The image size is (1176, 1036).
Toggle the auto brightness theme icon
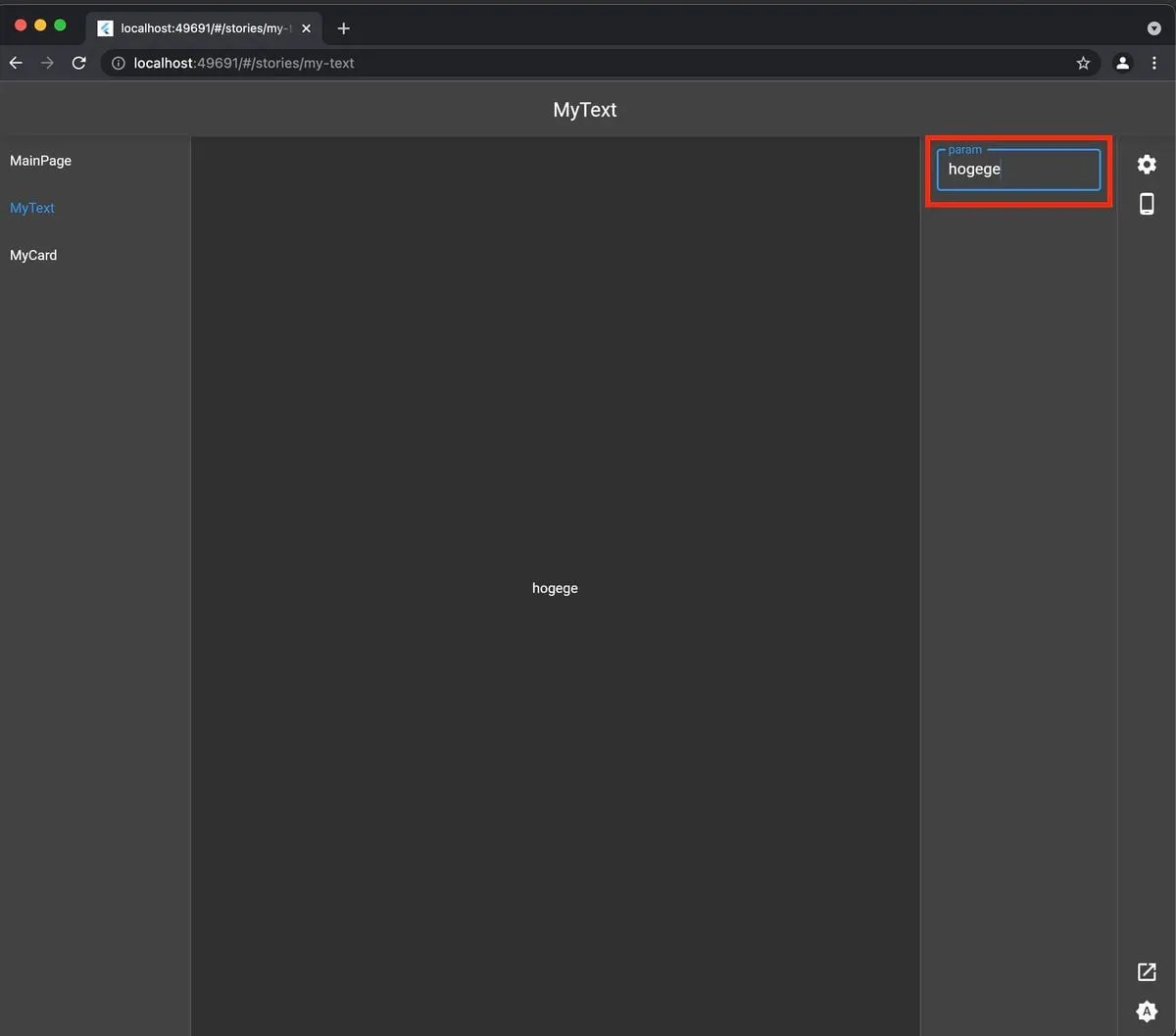click(1146, 1011)
